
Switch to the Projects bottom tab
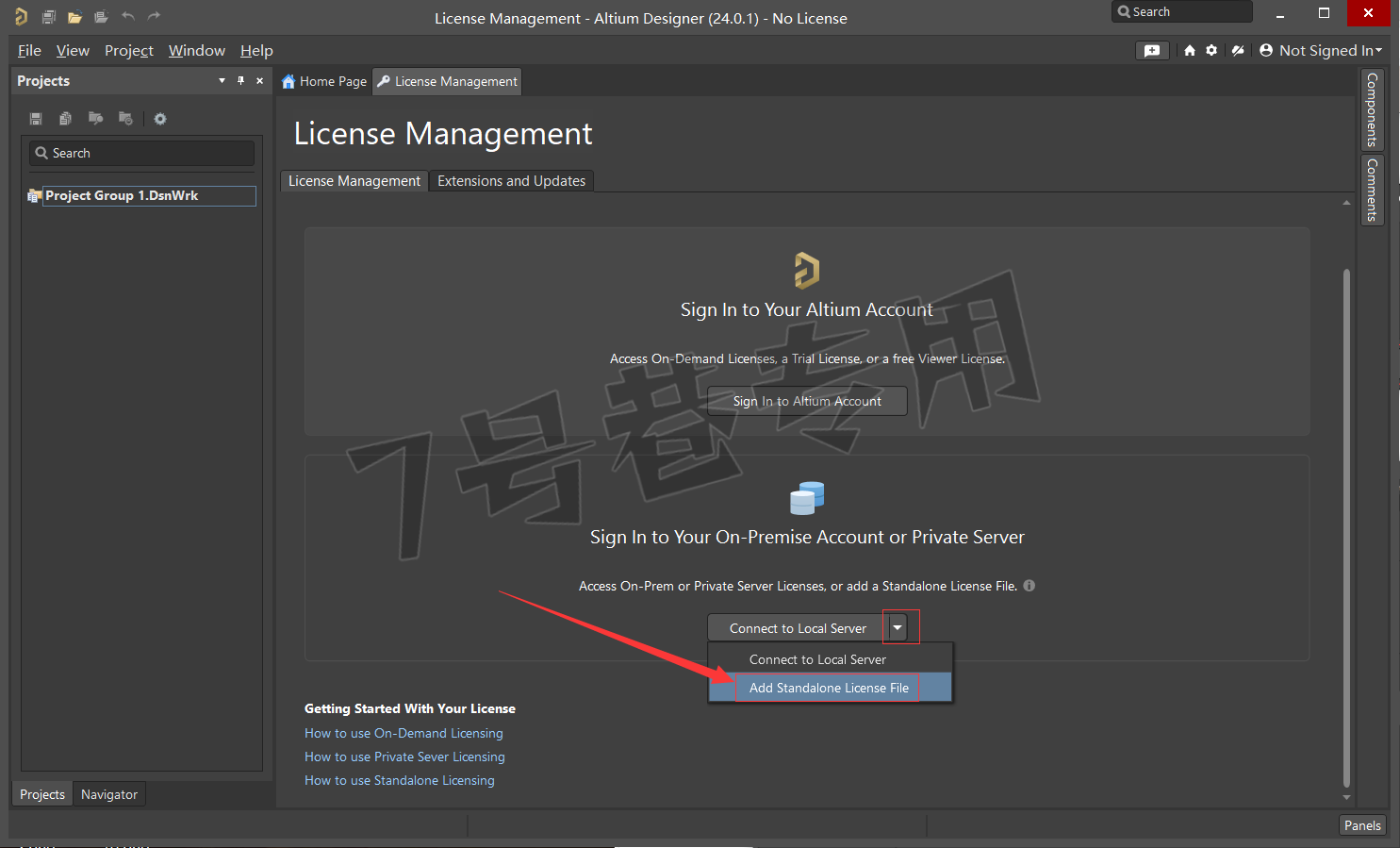tap(42, 794)
